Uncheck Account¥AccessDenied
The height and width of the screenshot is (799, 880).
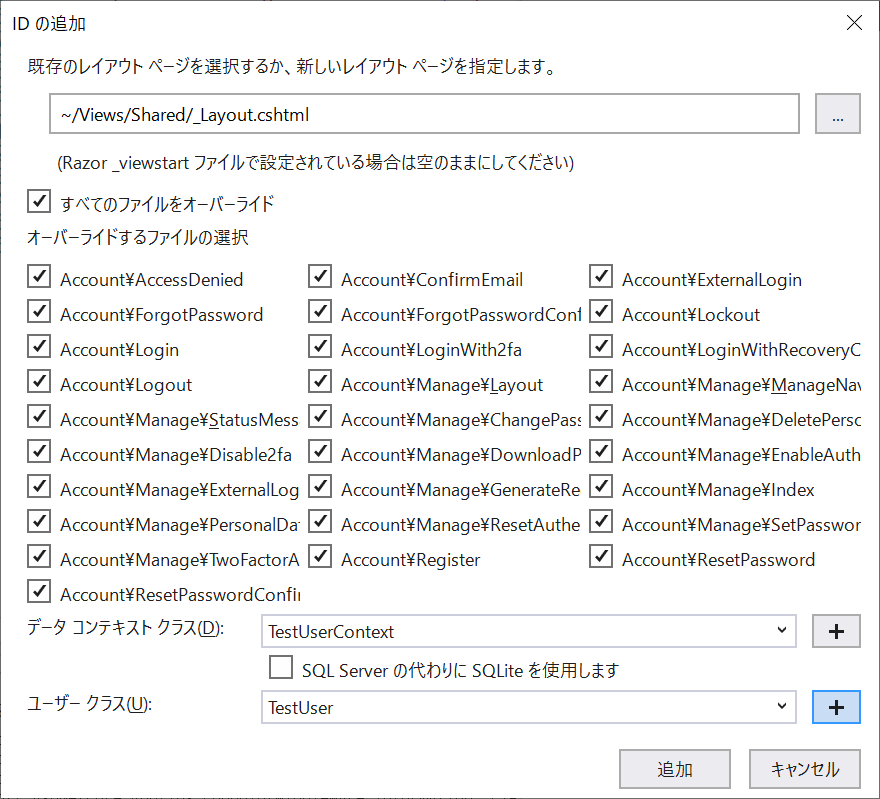tap(39, 277)
